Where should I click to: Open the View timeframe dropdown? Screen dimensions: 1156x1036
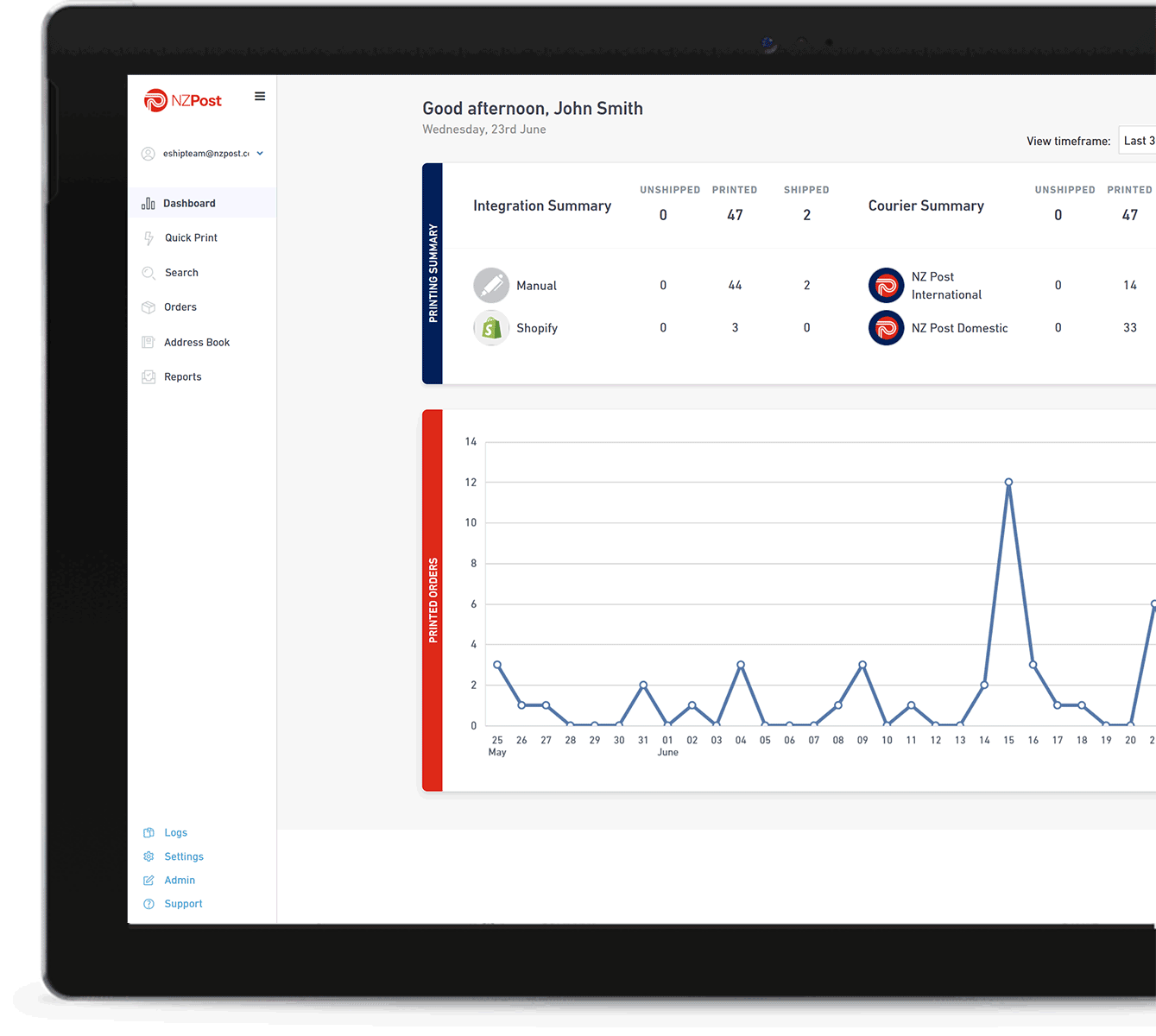click(x=1137, y=141)
